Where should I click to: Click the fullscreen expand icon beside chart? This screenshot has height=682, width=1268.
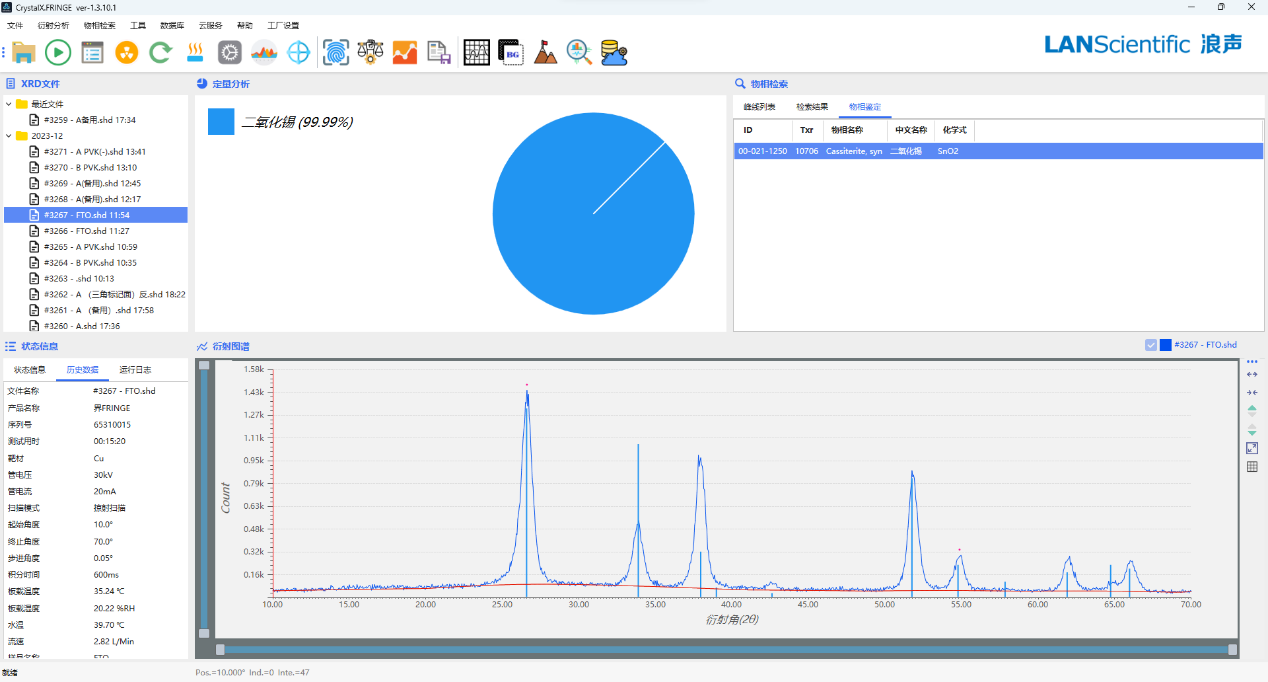click(x=1252, y=448)
